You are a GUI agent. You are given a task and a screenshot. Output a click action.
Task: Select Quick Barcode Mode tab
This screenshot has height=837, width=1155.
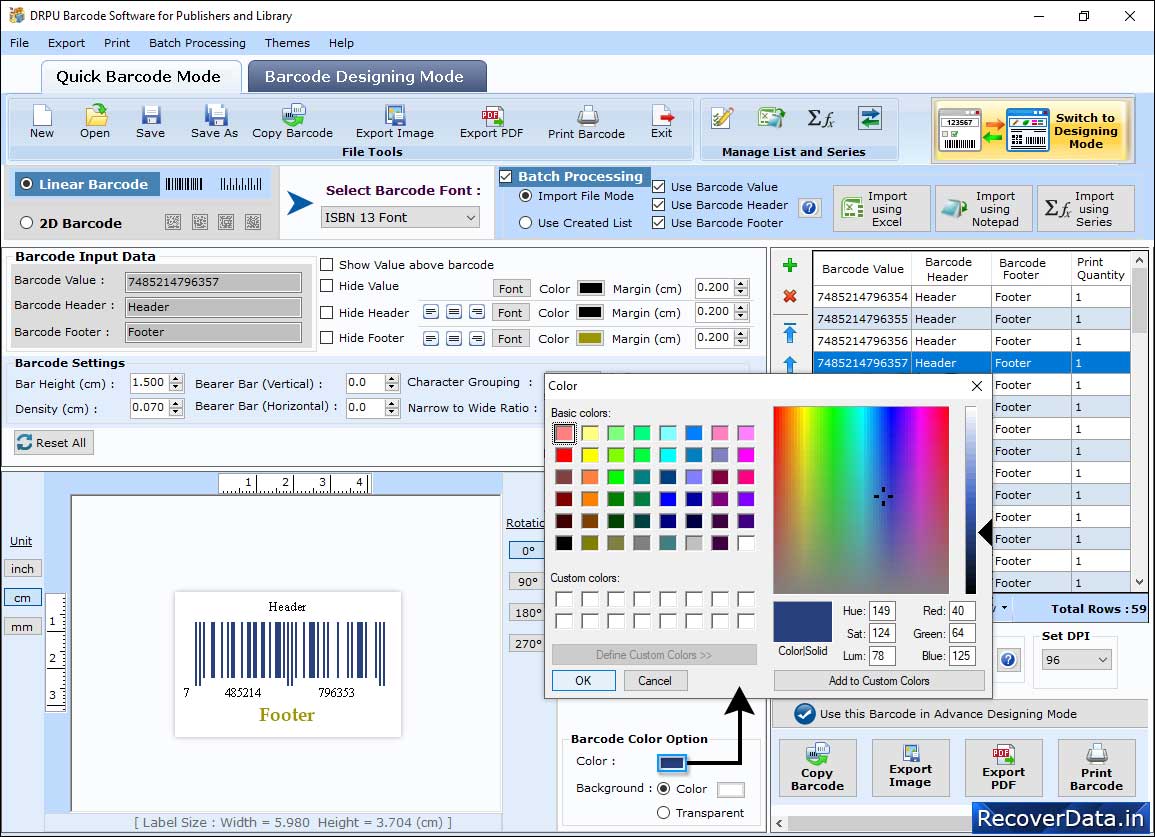140,77
